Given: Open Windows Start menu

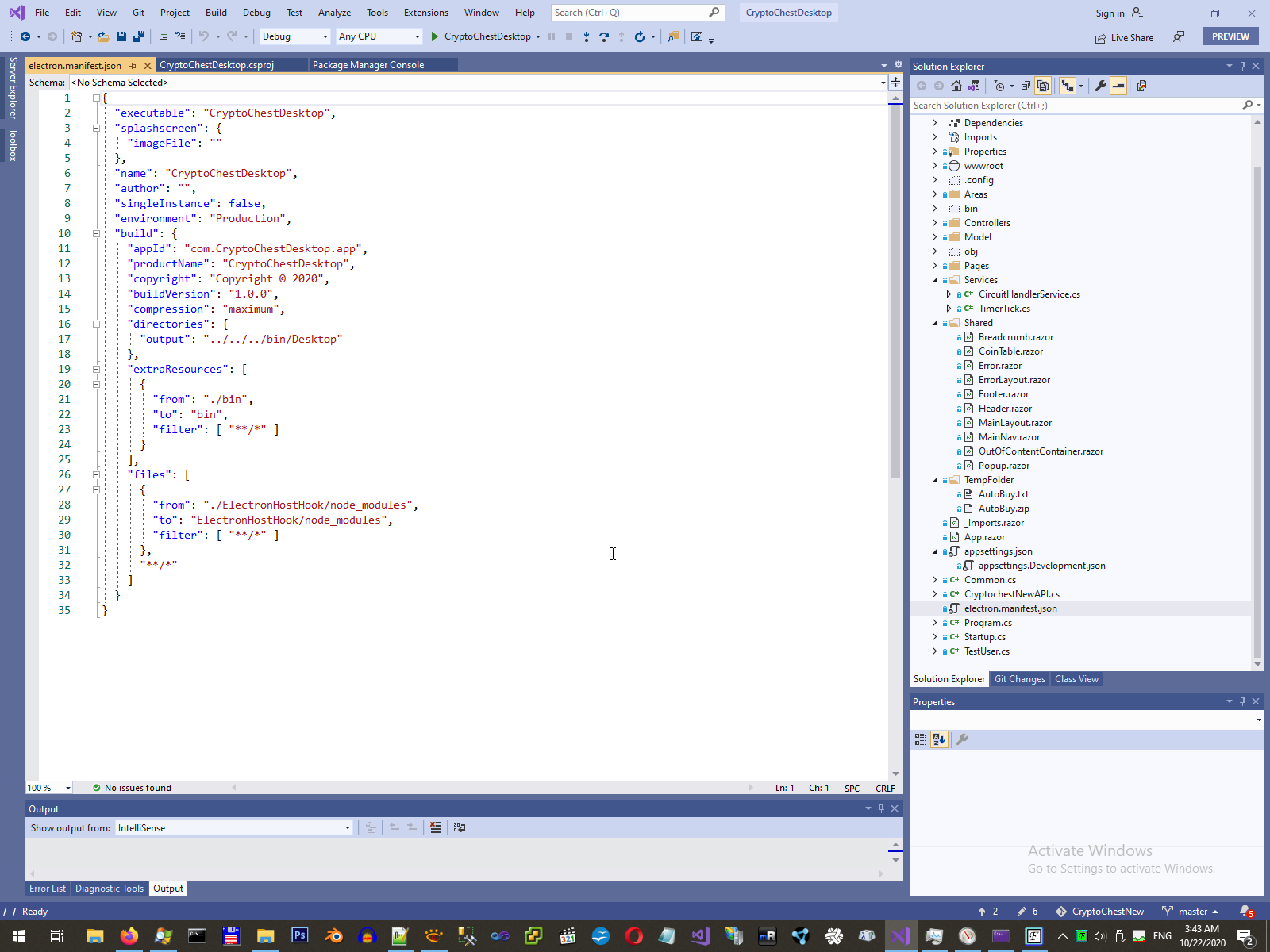Looking at the screenshot, I should click(x=19, y=936).
